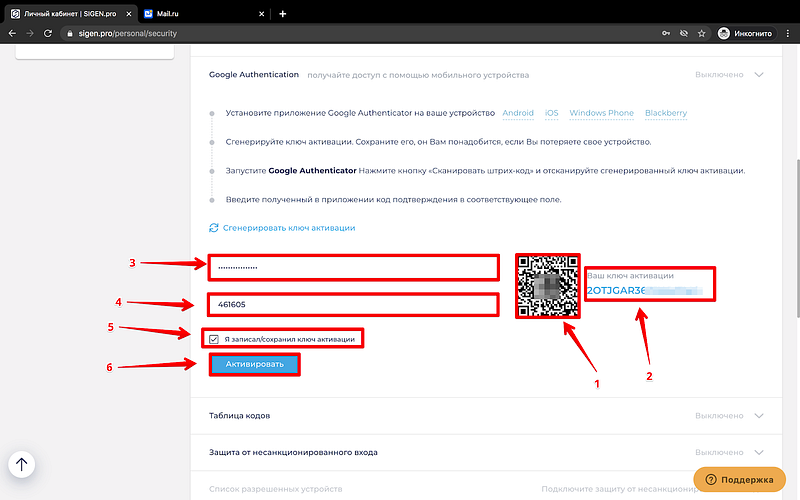Click the scroll-to-top arrow button

(21, 464)
